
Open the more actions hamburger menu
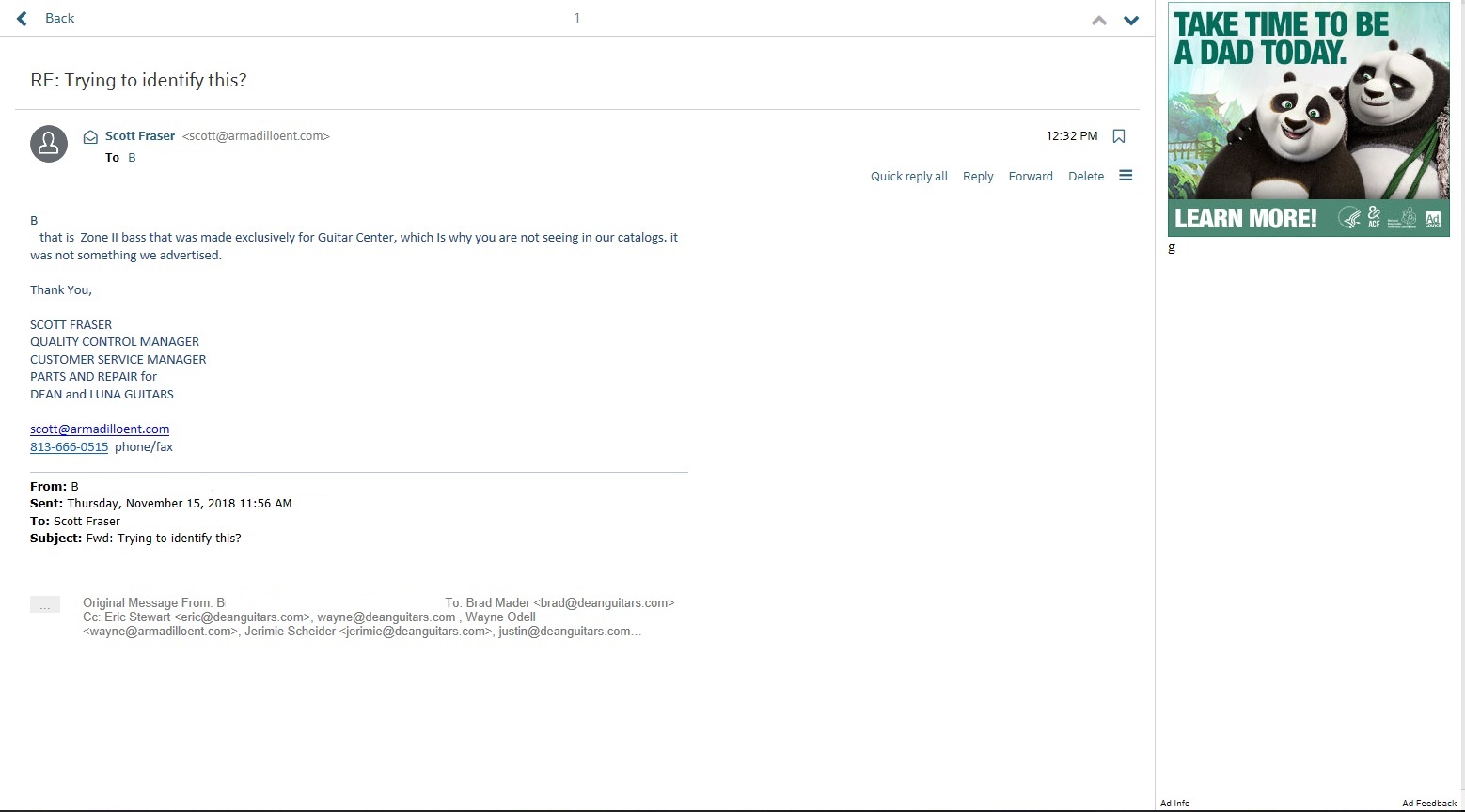point(1126,176)
